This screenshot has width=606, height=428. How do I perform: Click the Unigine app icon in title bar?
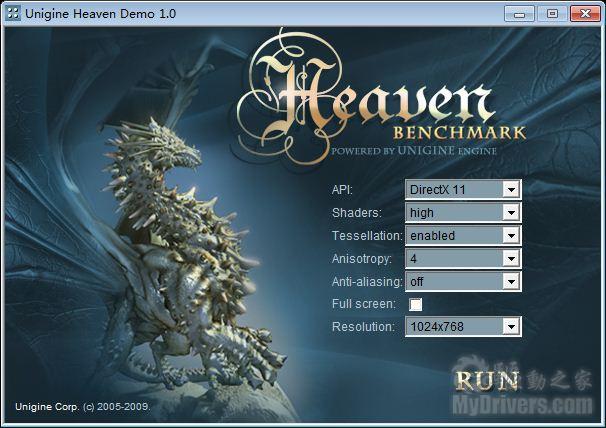tap(13, 14)
